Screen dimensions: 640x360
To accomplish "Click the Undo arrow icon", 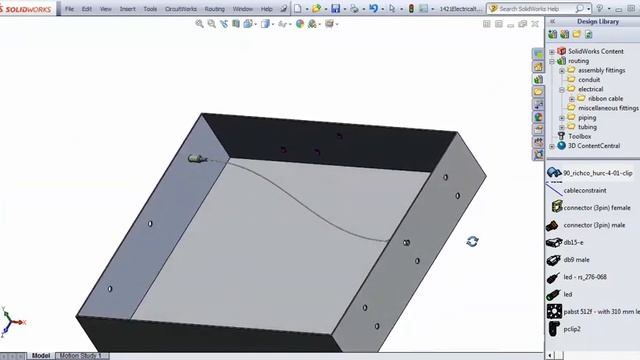I will [373, 8].
